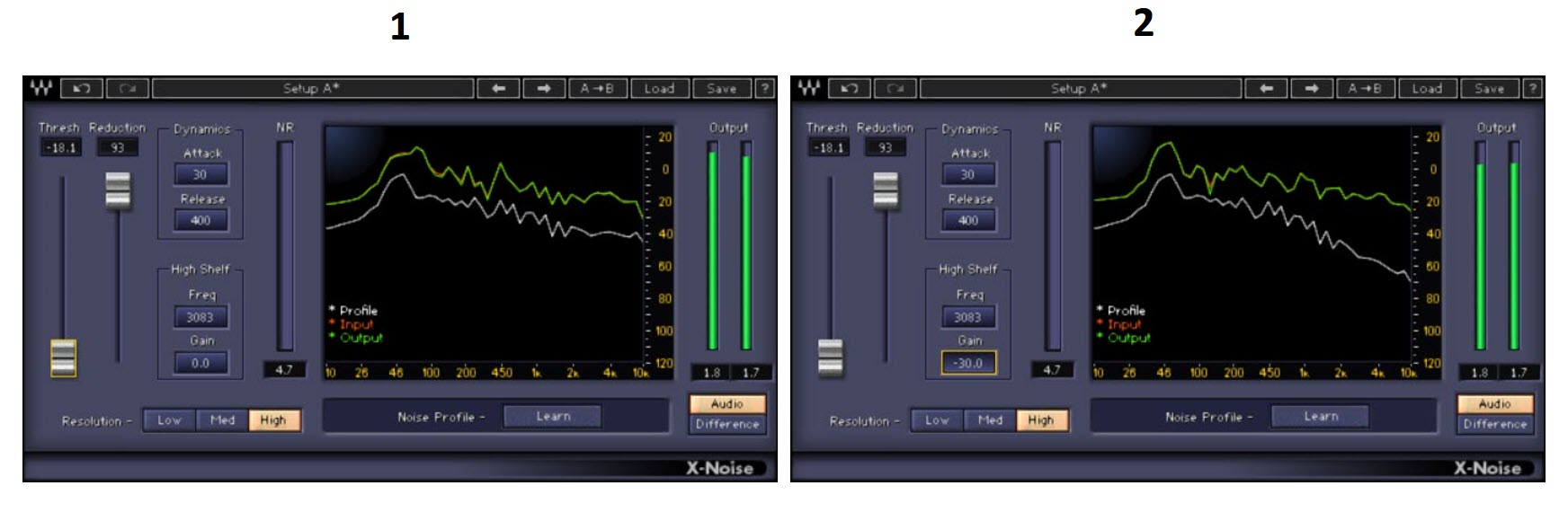Click the Waves logo in right plugin
This screenshot has width=1568, height=512.
pos(808,88)
